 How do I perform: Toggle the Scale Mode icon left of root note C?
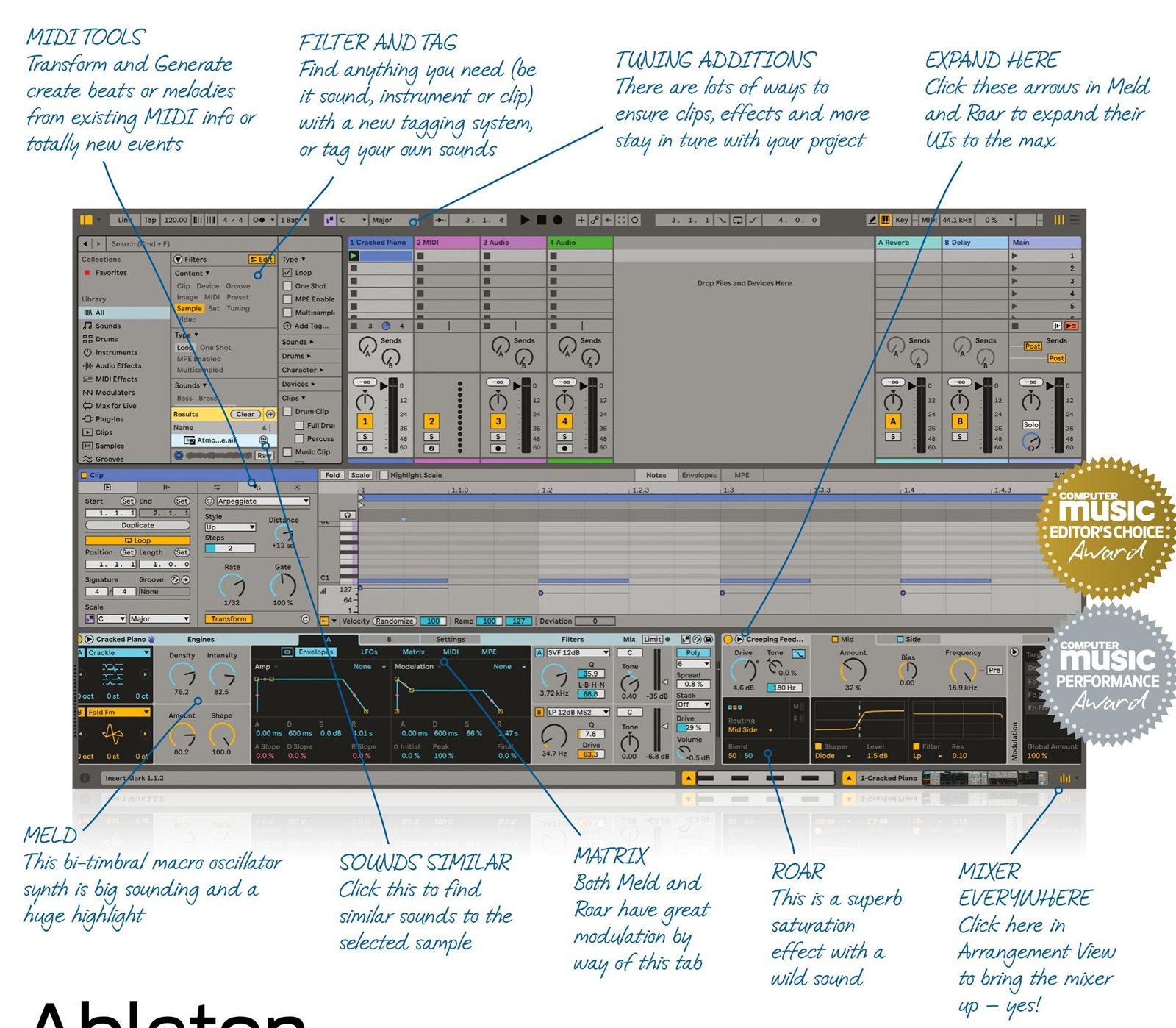[330, 220]
